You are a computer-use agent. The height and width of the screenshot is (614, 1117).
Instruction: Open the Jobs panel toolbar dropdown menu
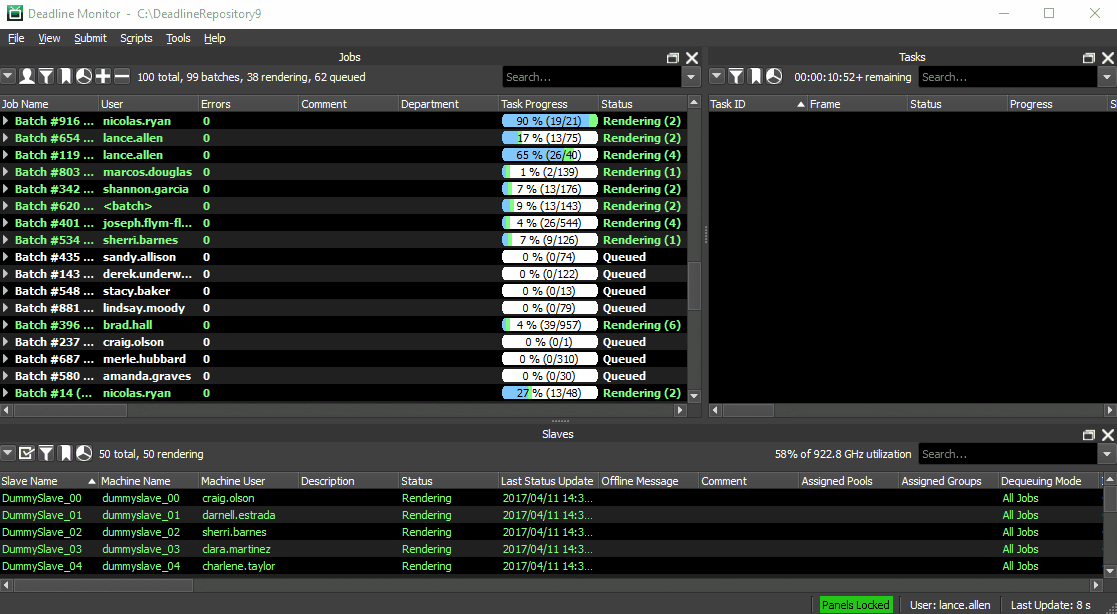coord(8,76)
